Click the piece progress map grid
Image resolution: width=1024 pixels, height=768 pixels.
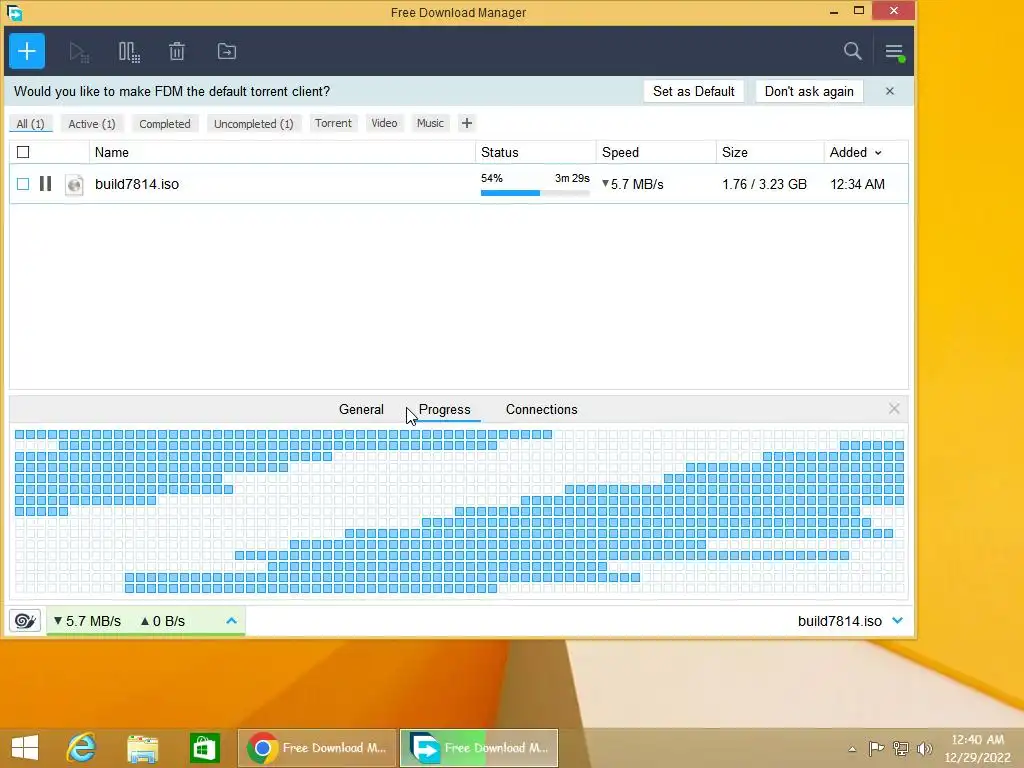pyautogui.click(x=459, y=511)
